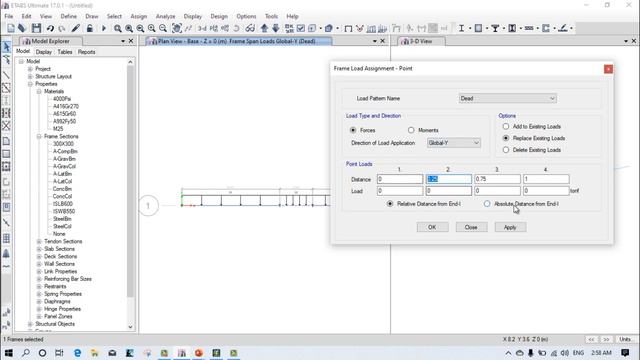640x360 pixels.
Task: Close the Frame Load Assignment dialog with red X
Action: tap(608, 69)
